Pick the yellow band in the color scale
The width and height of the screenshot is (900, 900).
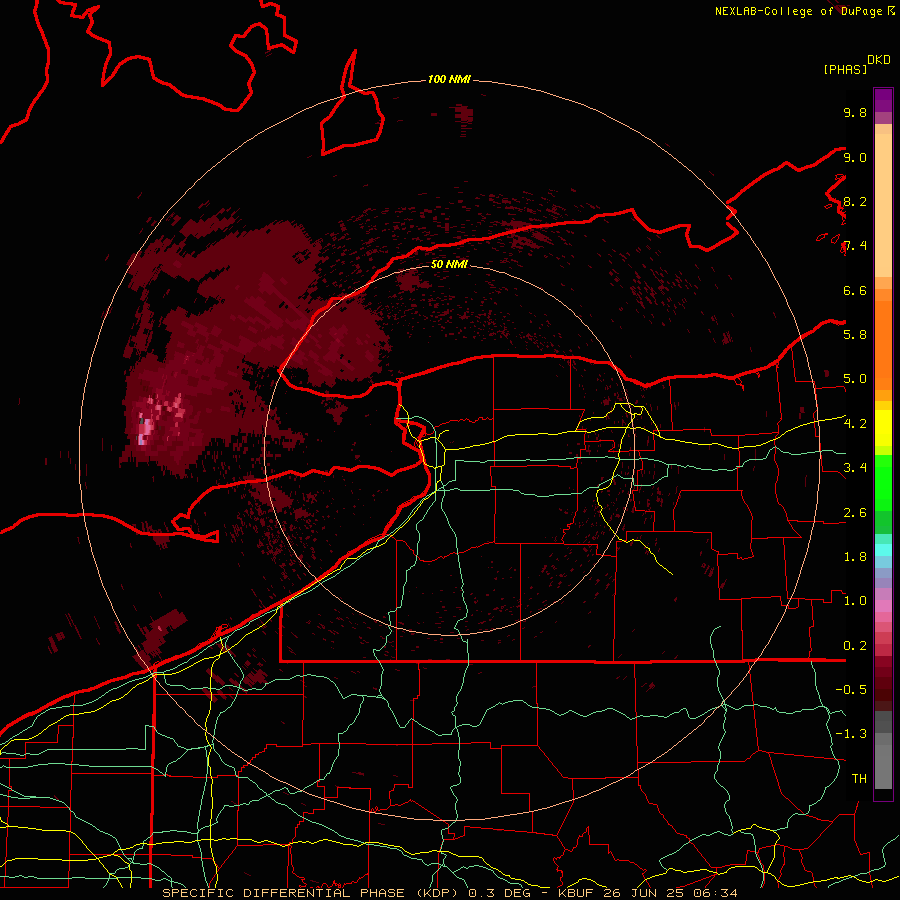click(x=883, y=428)
